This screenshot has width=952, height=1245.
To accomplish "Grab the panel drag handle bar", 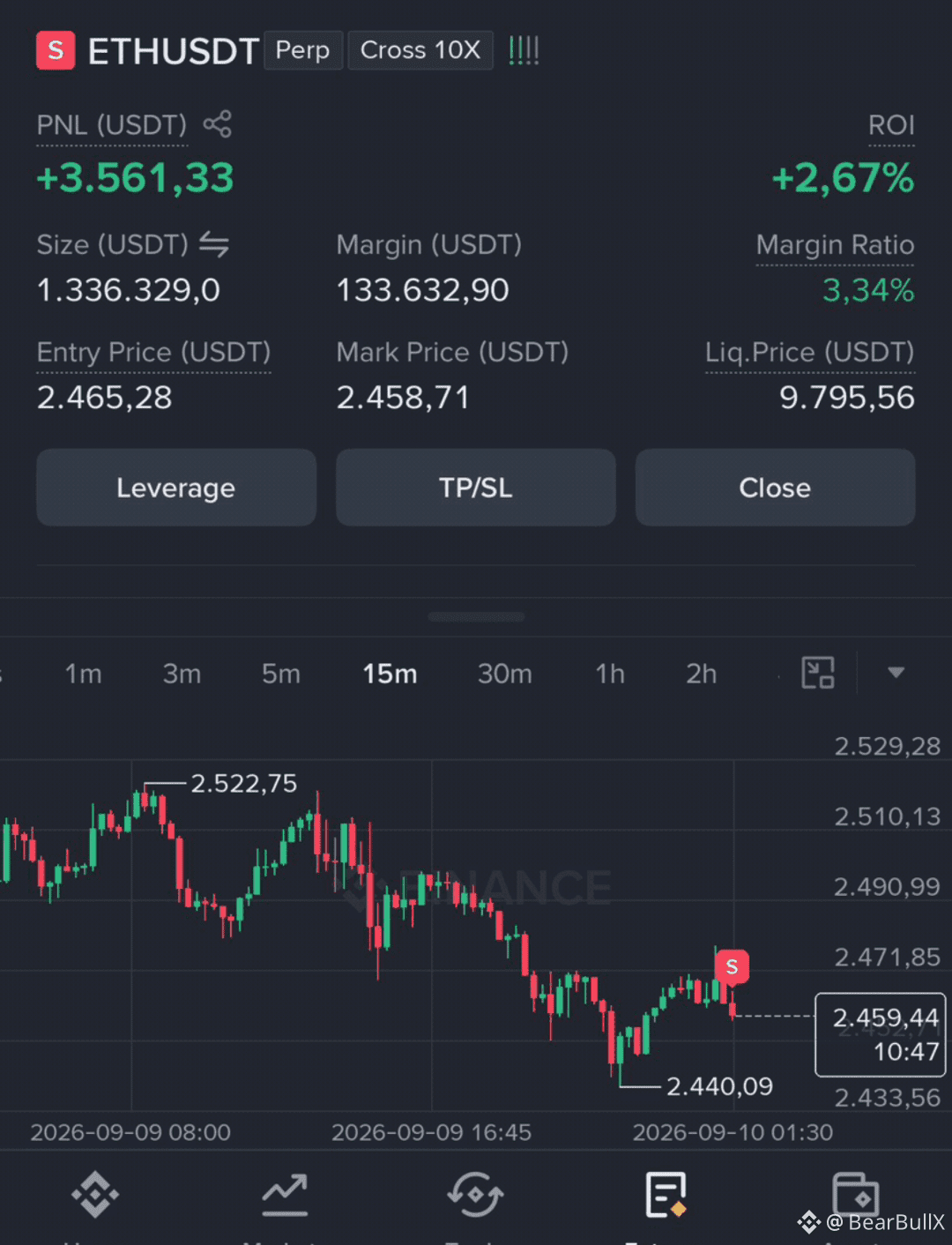I will click(x=476, y=616).
